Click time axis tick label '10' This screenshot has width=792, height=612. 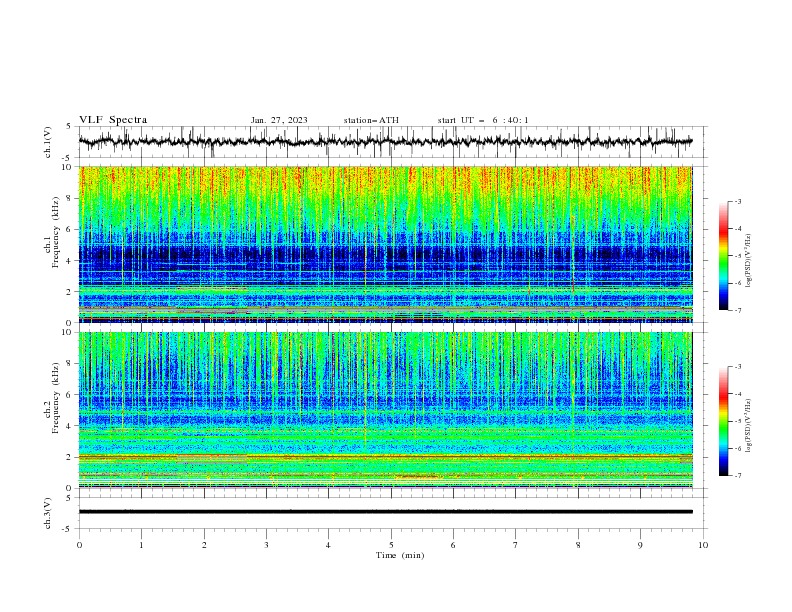coord(703,545)
